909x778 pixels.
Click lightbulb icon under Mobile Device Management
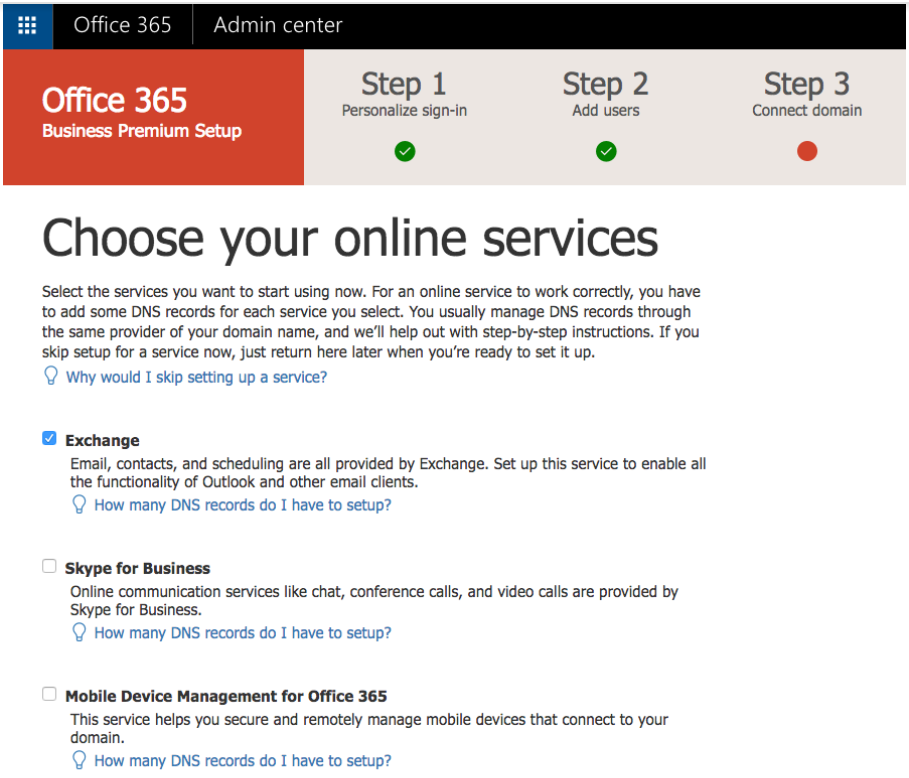pyautogui.click(x=79, y=759)
